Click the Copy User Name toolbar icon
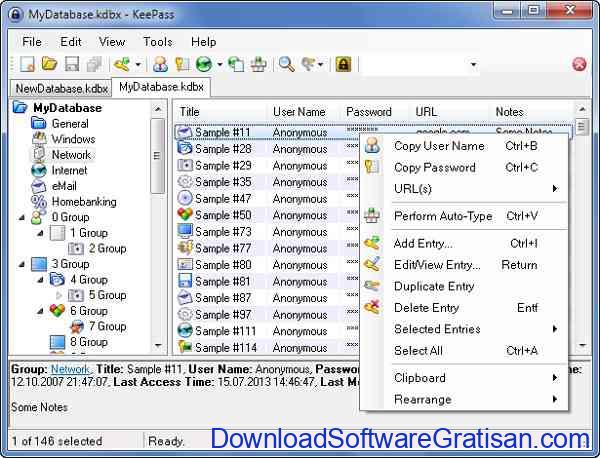600x458 pixels. click(x=160, y=64)
